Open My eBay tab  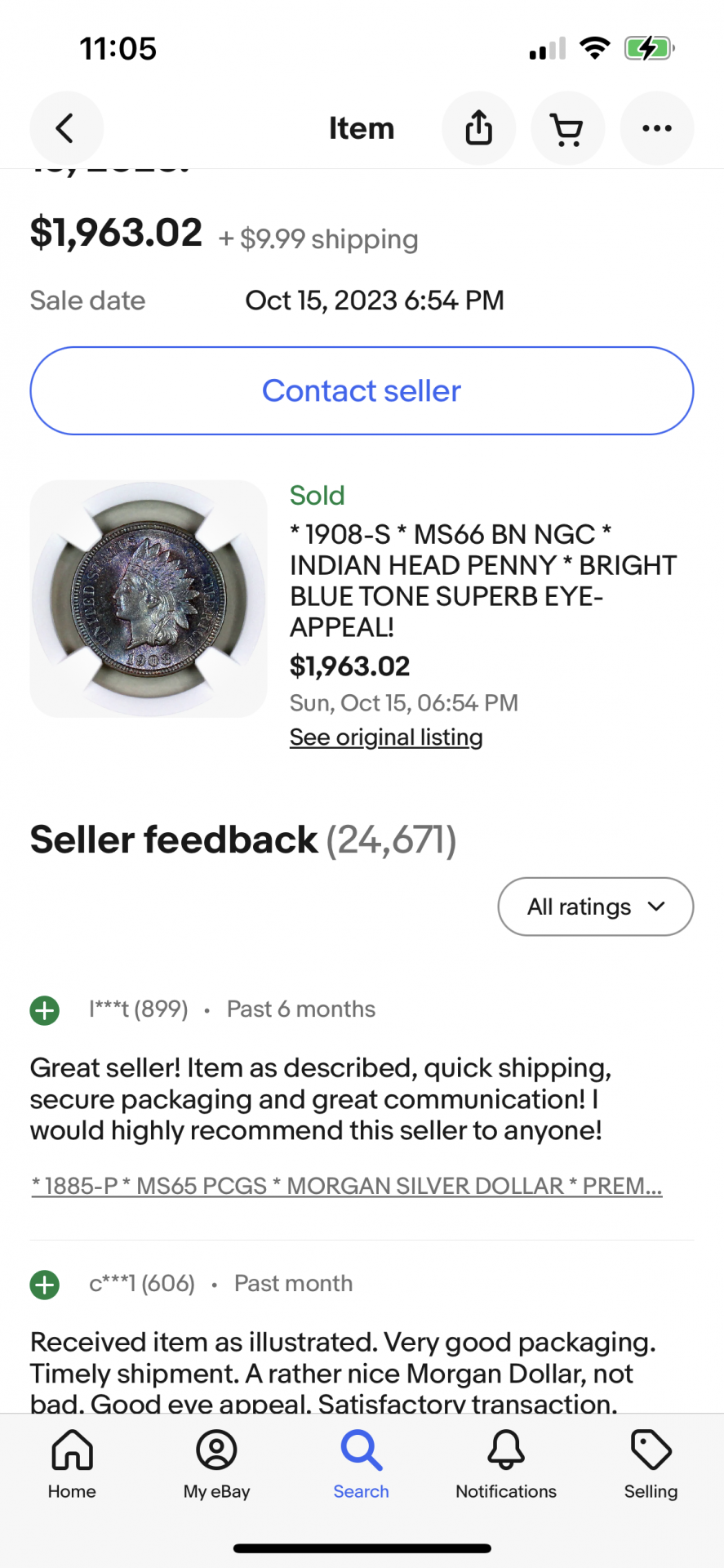coord(216,1464)
